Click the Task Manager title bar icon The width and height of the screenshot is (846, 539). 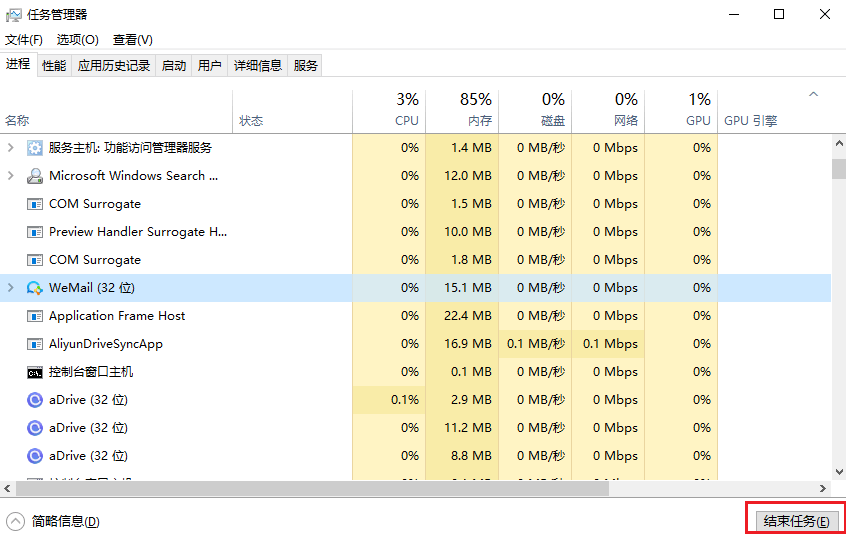point(13,15)
